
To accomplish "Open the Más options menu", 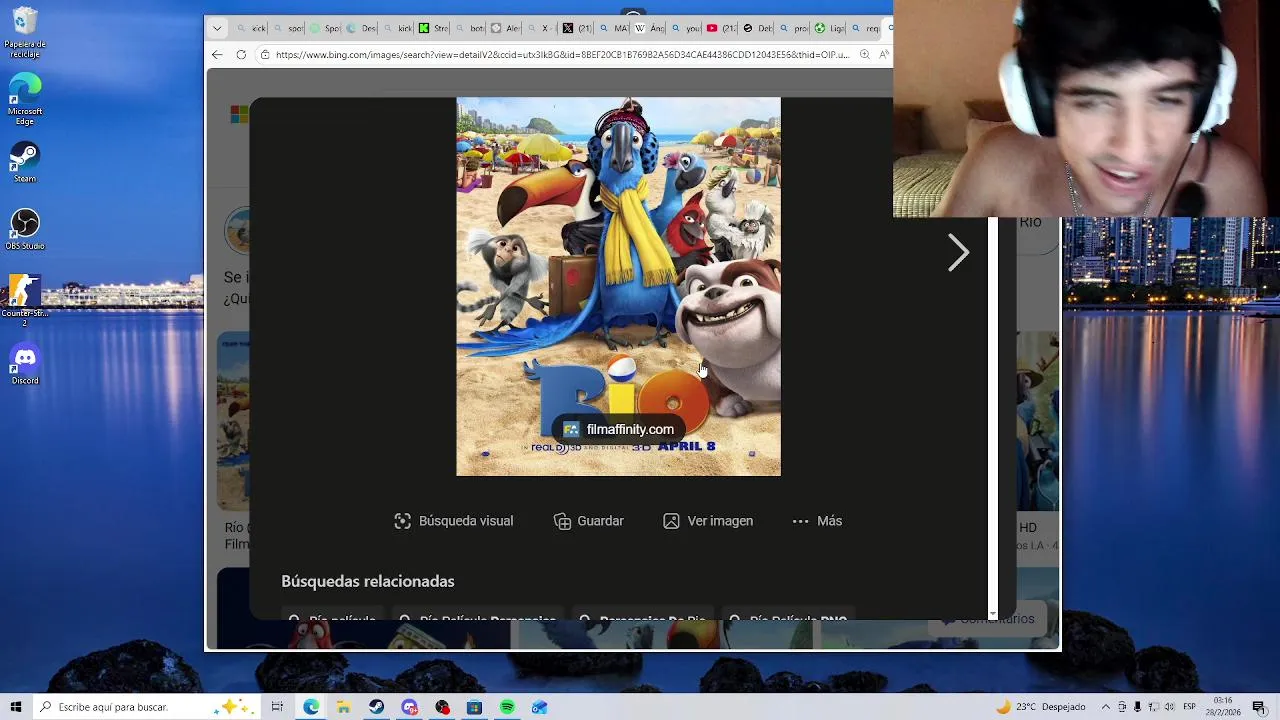I will [x=817, y=521].
